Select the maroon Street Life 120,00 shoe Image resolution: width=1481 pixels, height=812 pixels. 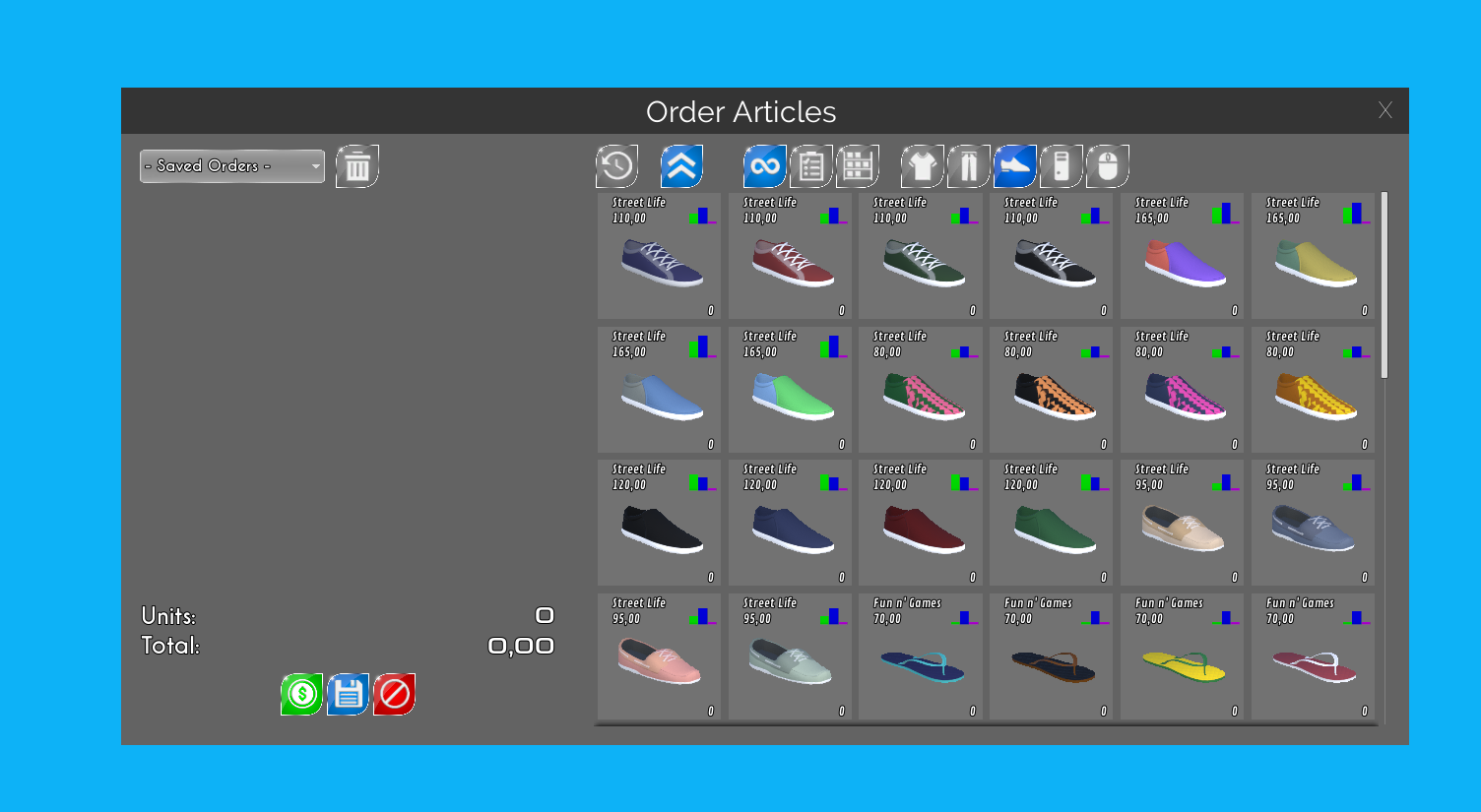tap(921, 523)
